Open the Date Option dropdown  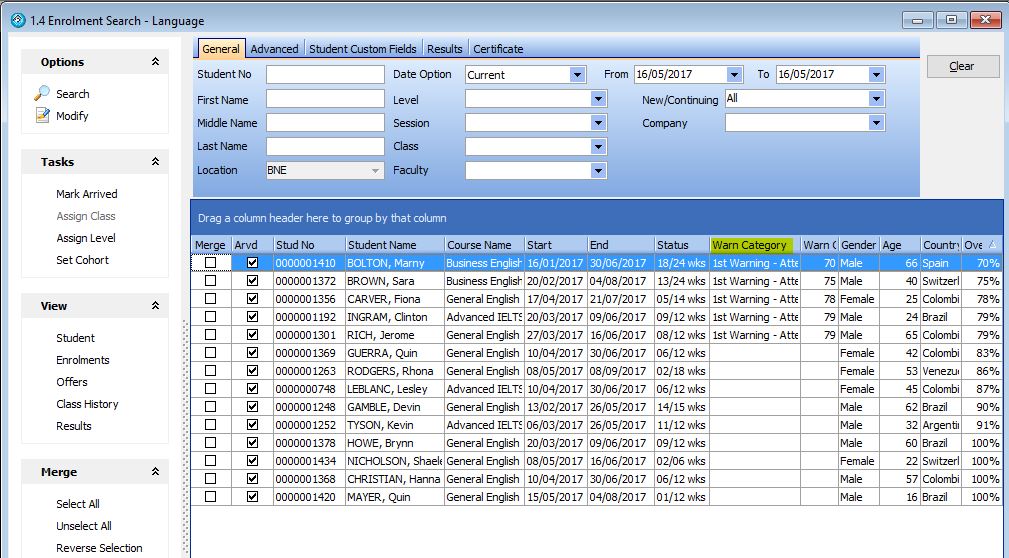(577, 75)
